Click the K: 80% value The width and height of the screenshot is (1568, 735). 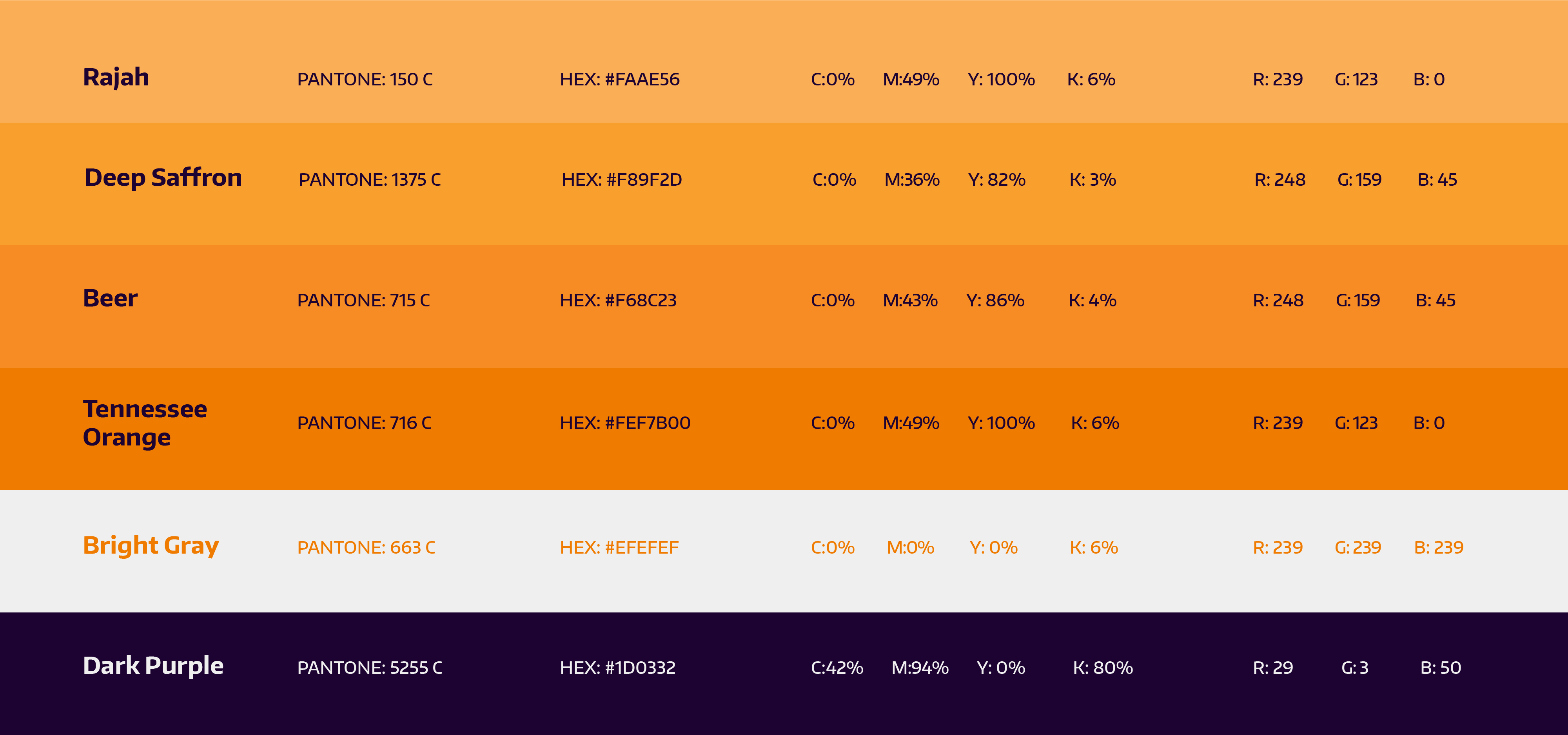coord(1102,668)
